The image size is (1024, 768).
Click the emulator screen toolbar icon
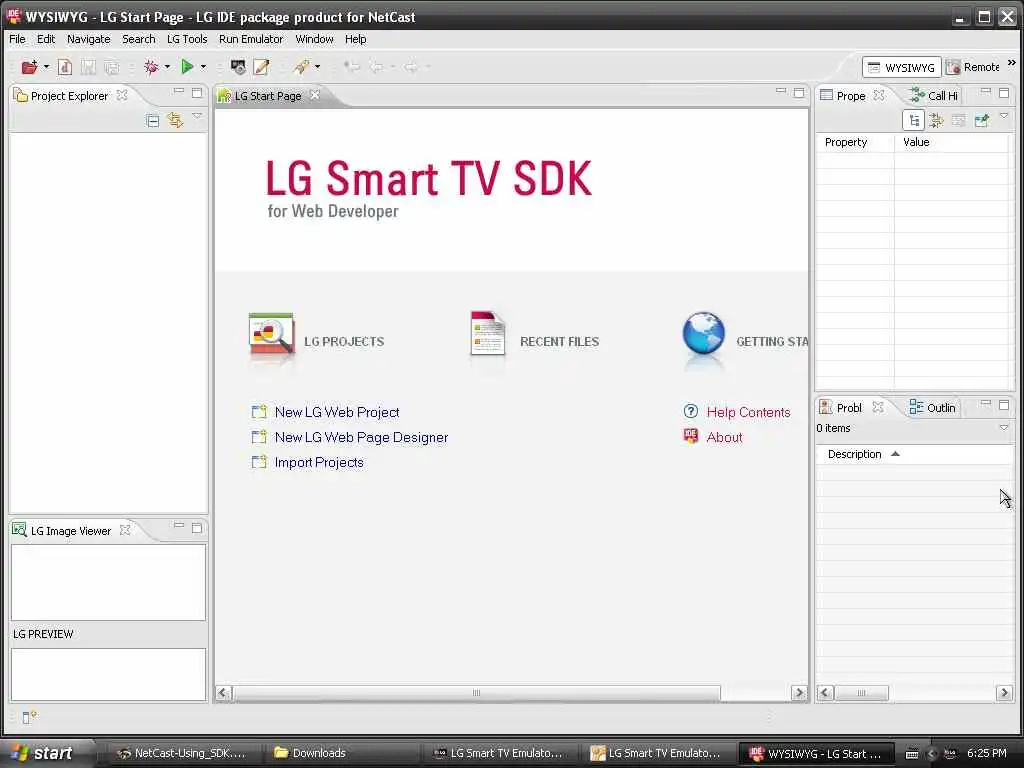tap(238, 67)
